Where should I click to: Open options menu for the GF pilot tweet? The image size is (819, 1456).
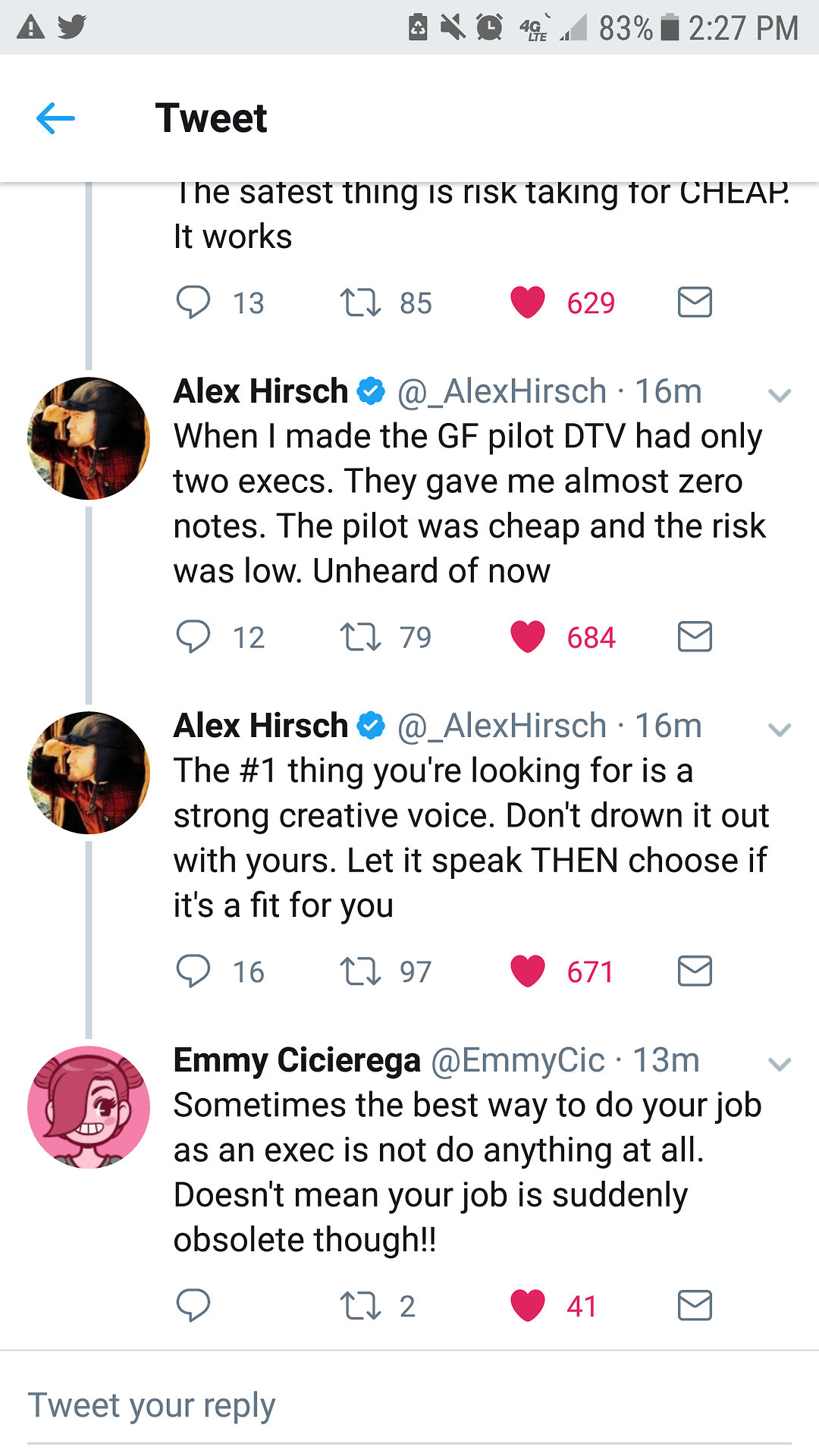coord(780,395)
